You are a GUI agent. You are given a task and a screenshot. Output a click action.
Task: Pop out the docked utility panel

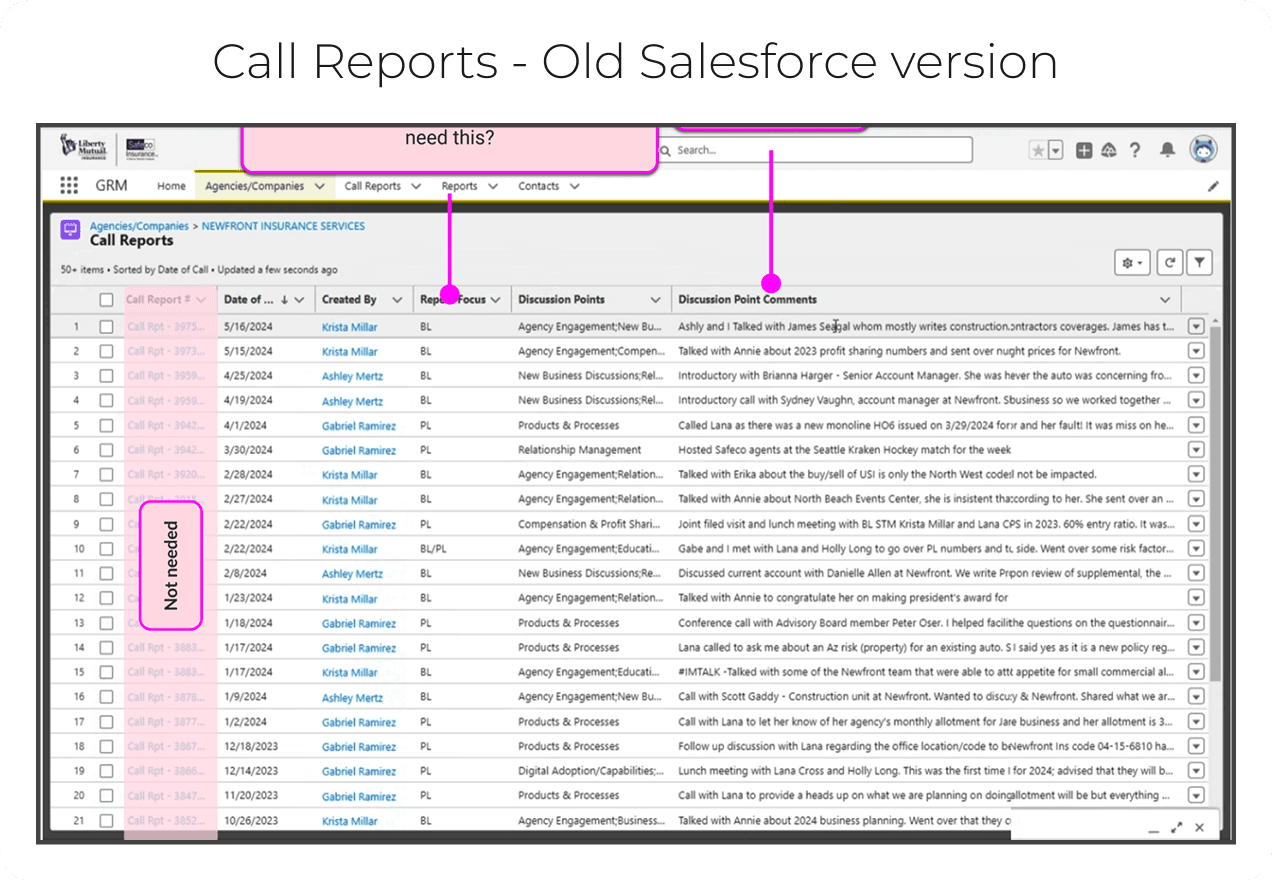click(x=1176, y=828)
